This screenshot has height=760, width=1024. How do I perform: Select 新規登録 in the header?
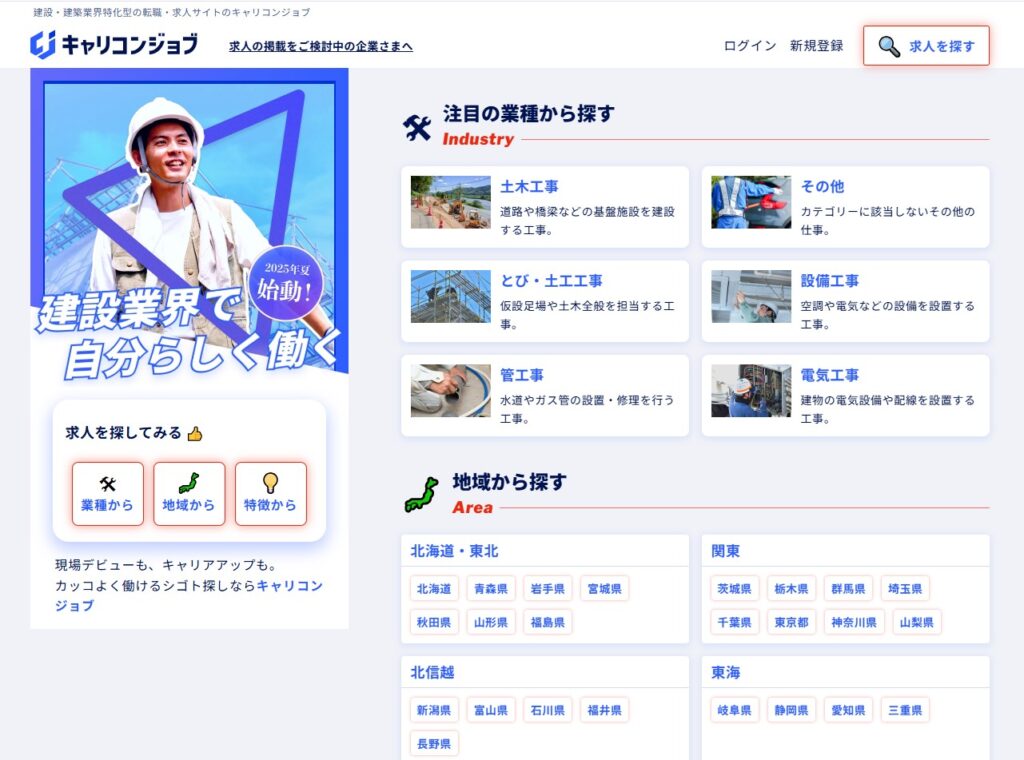click(817, 45)
